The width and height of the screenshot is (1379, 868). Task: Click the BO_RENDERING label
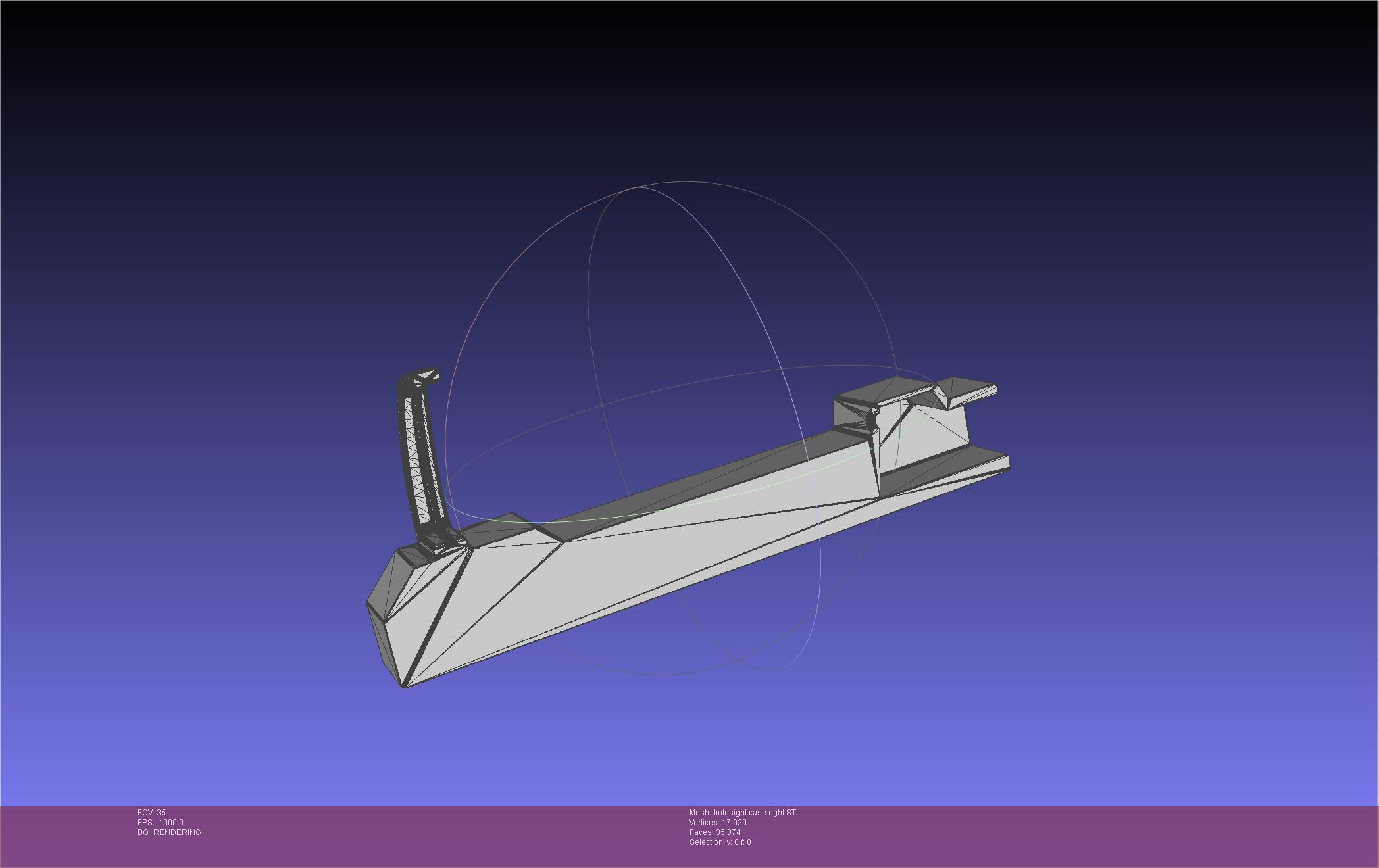click(169, 832)
